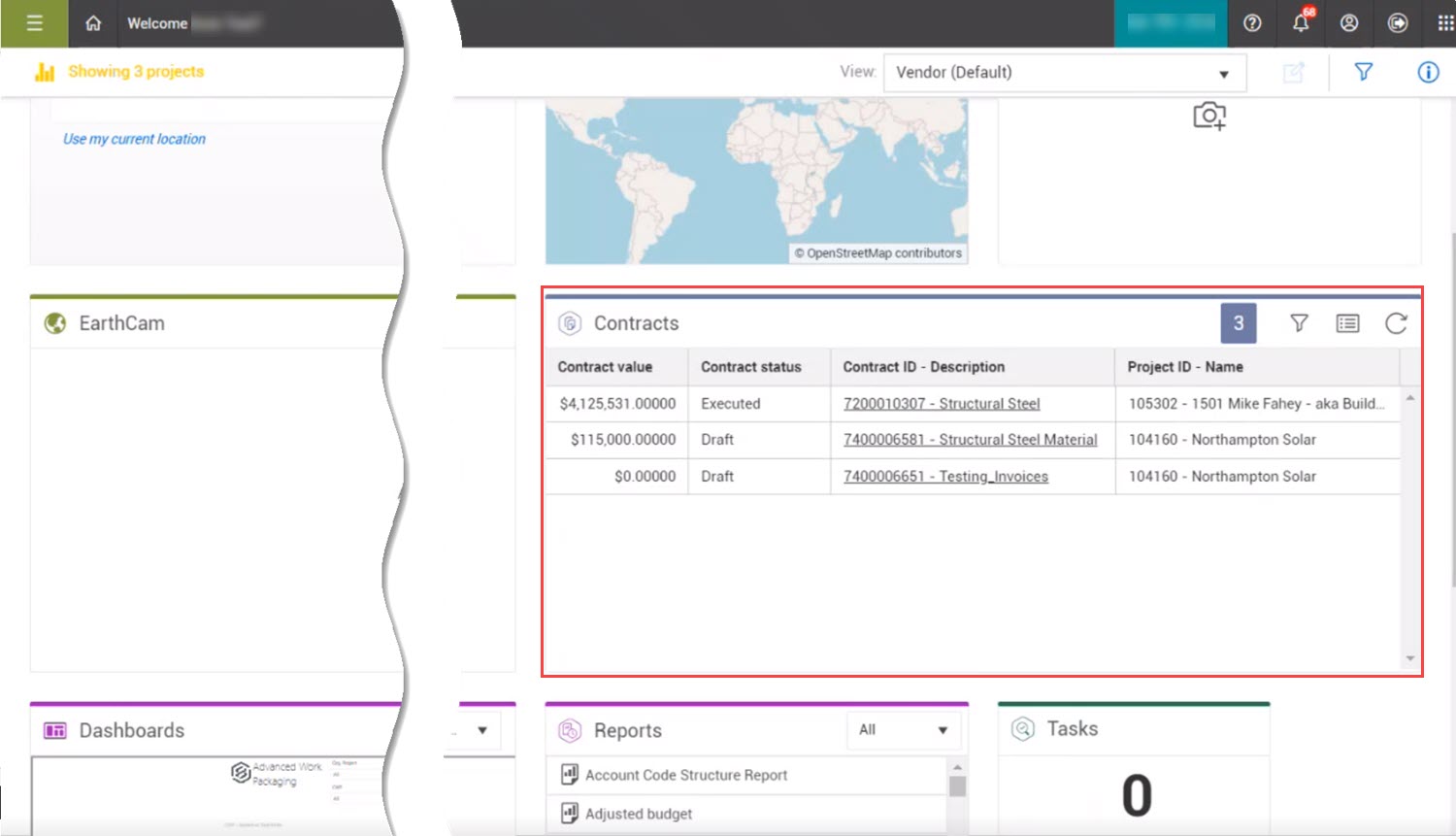
Task: Click the sign out arrow icon
Action: (x=1398, y=23)
